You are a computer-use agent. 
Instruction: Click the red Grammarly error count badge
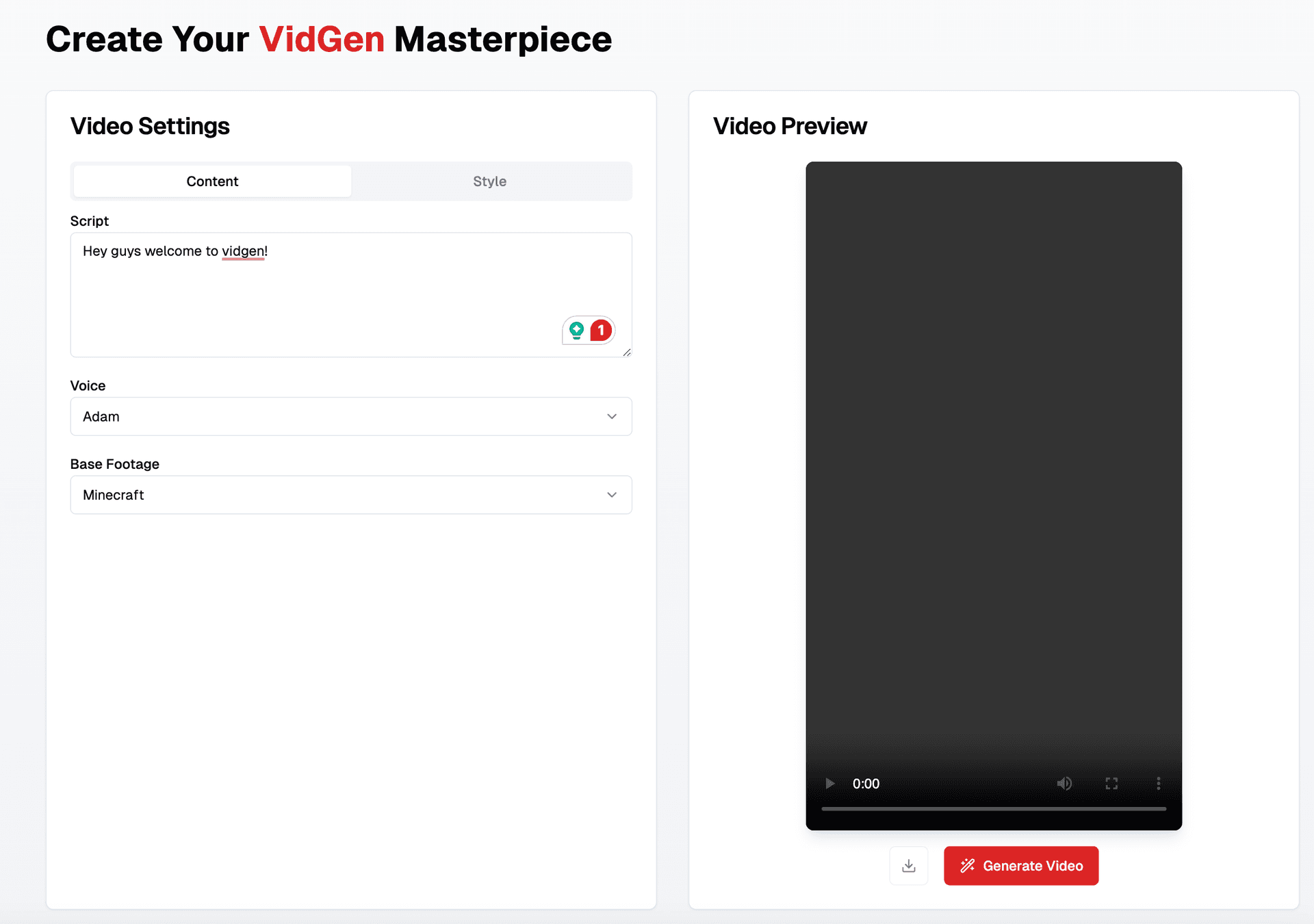pos(601,331)
